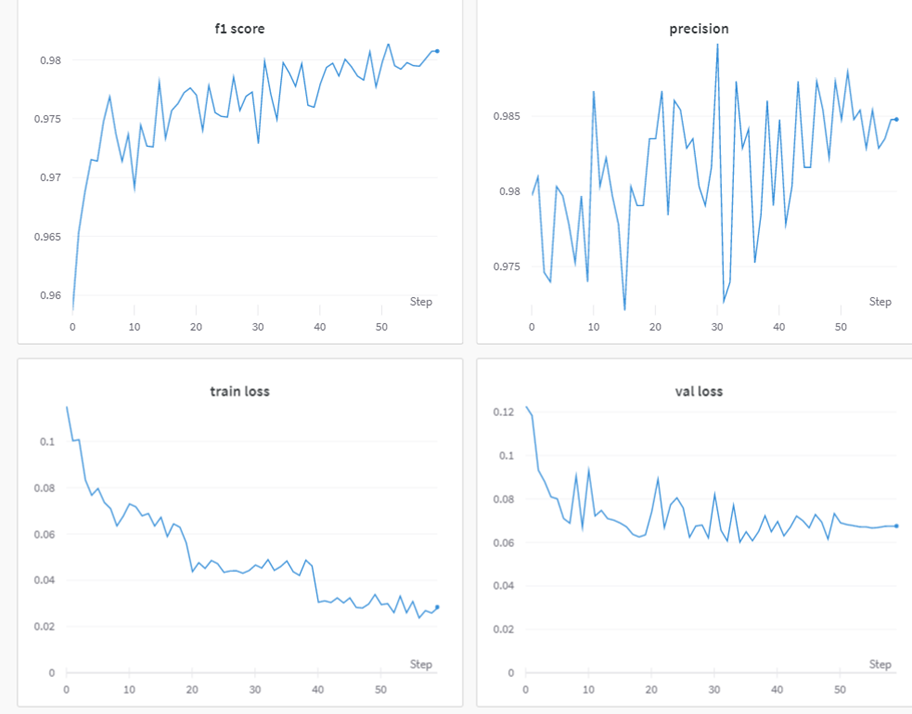Click the Step axis label in train loss chart
This screenshot has height=714, width=912.
coord(421,664)
